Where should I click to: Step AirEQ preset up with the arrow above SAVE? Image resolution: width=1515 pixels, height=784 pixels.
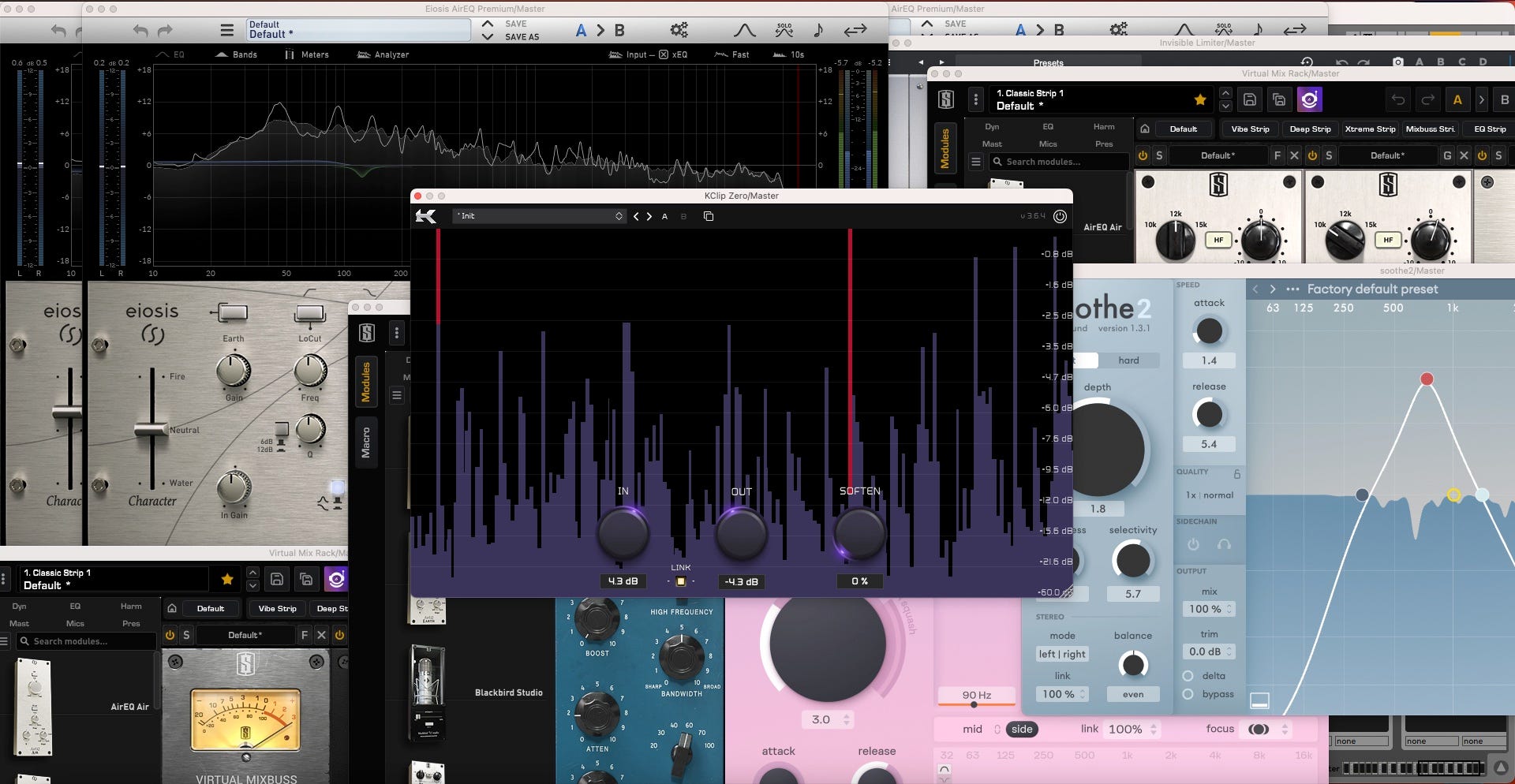tap(488, 24)
